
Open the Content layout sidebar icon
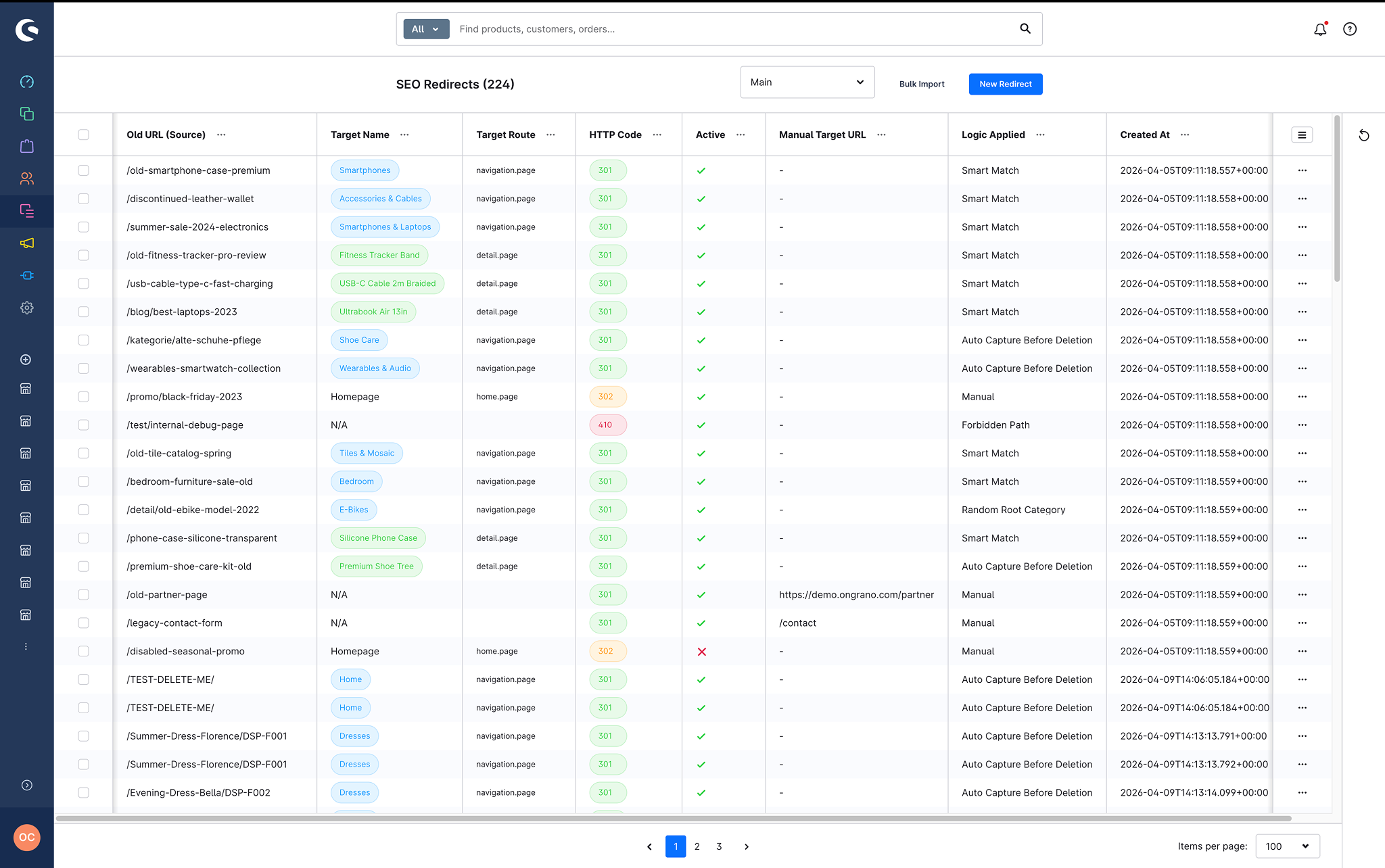pos(26,211)
